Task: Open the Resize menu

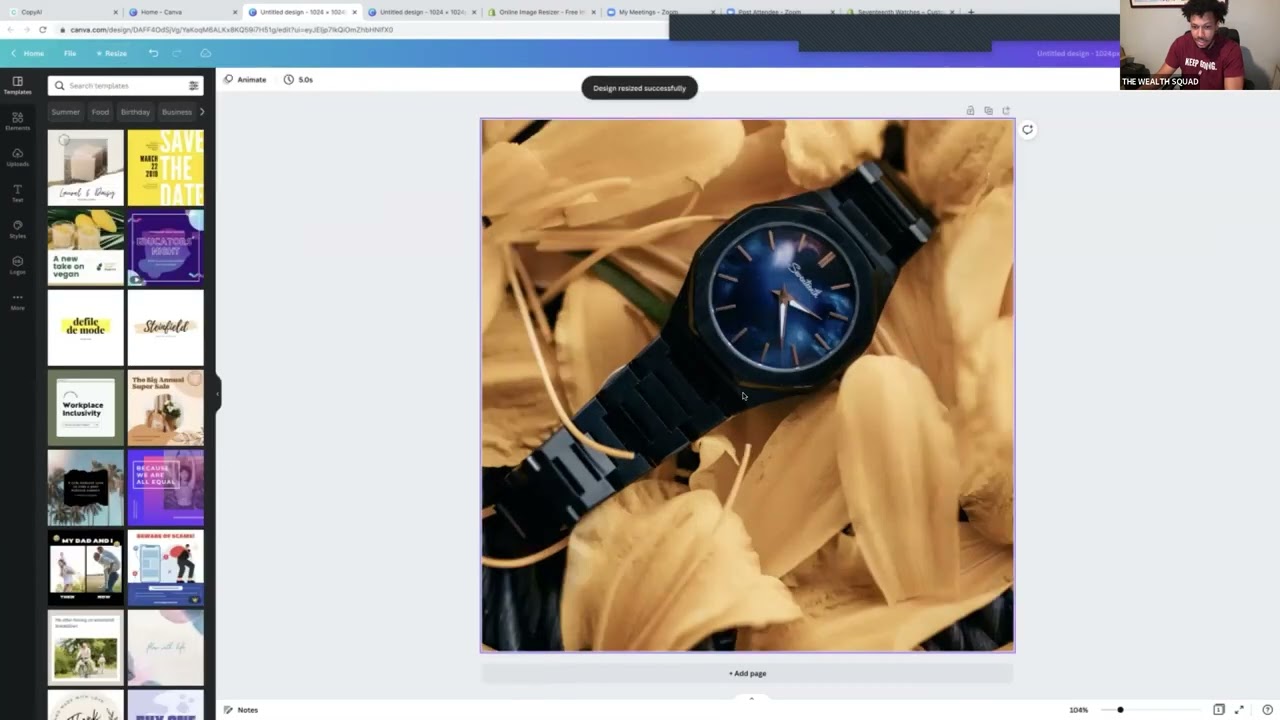Action: point(111,53)
